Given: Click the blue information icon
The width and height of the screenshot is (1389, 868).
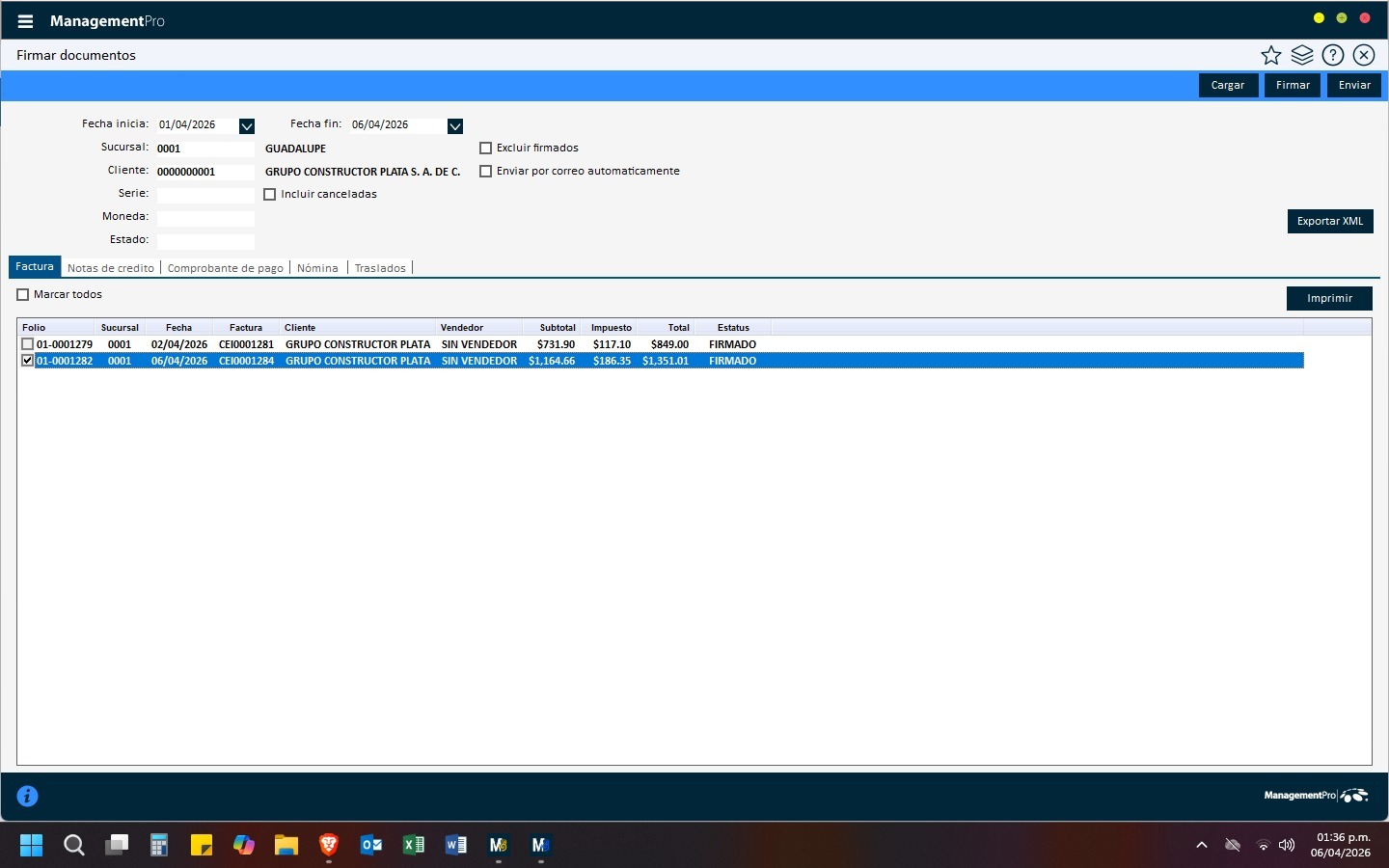Looking at the screenshot, I should (28, 796).
